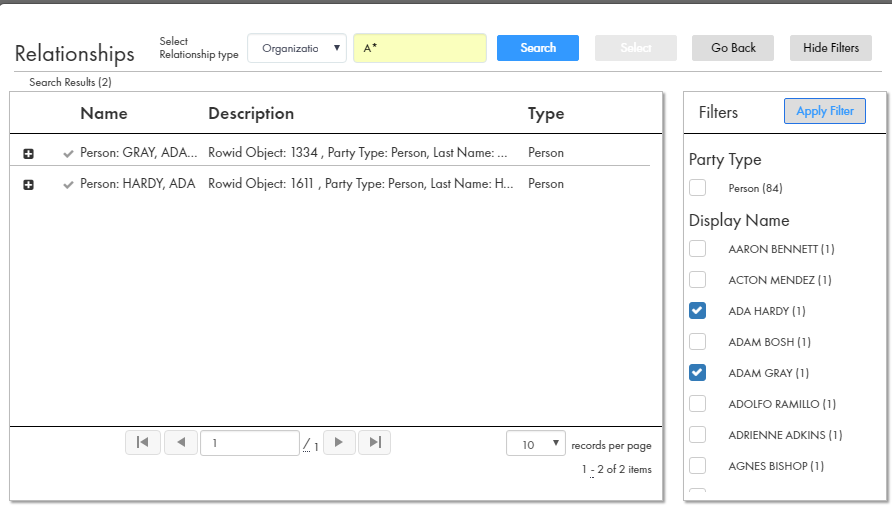Click the Hide Filters button

831,48
